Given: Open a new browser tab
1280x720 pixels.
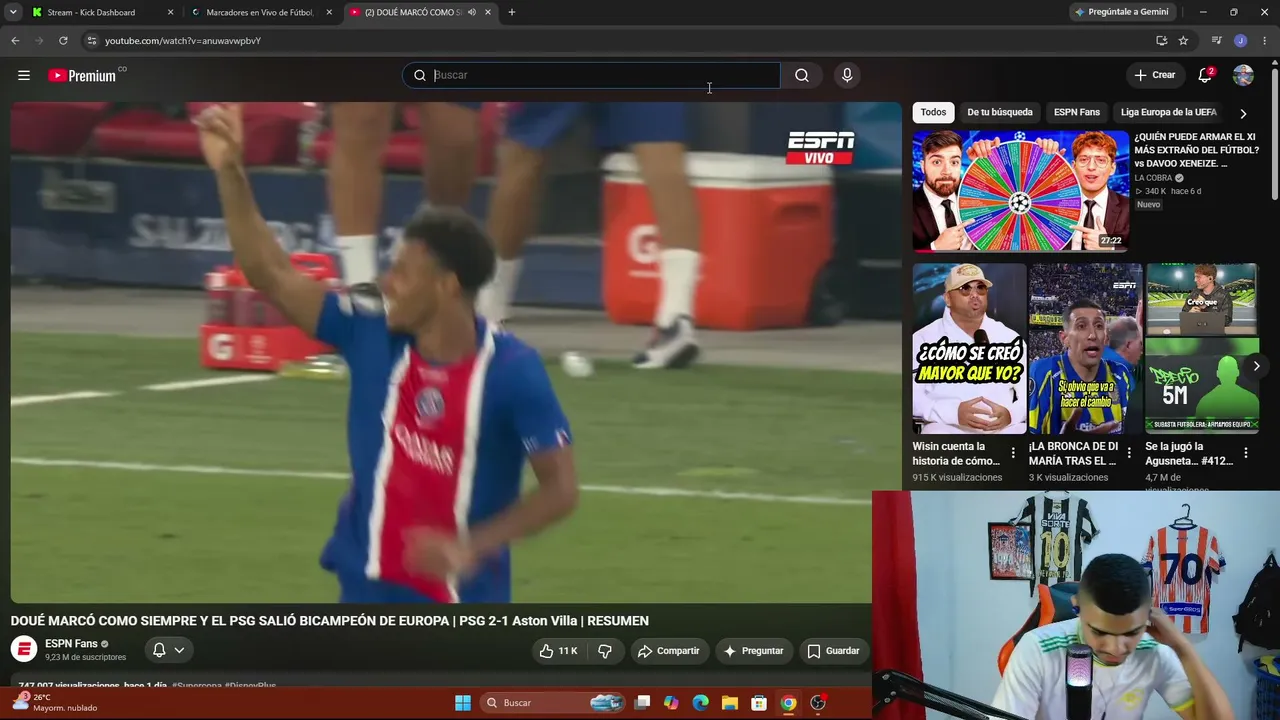Looking at the screenshot, I should [x=512, y=12].
